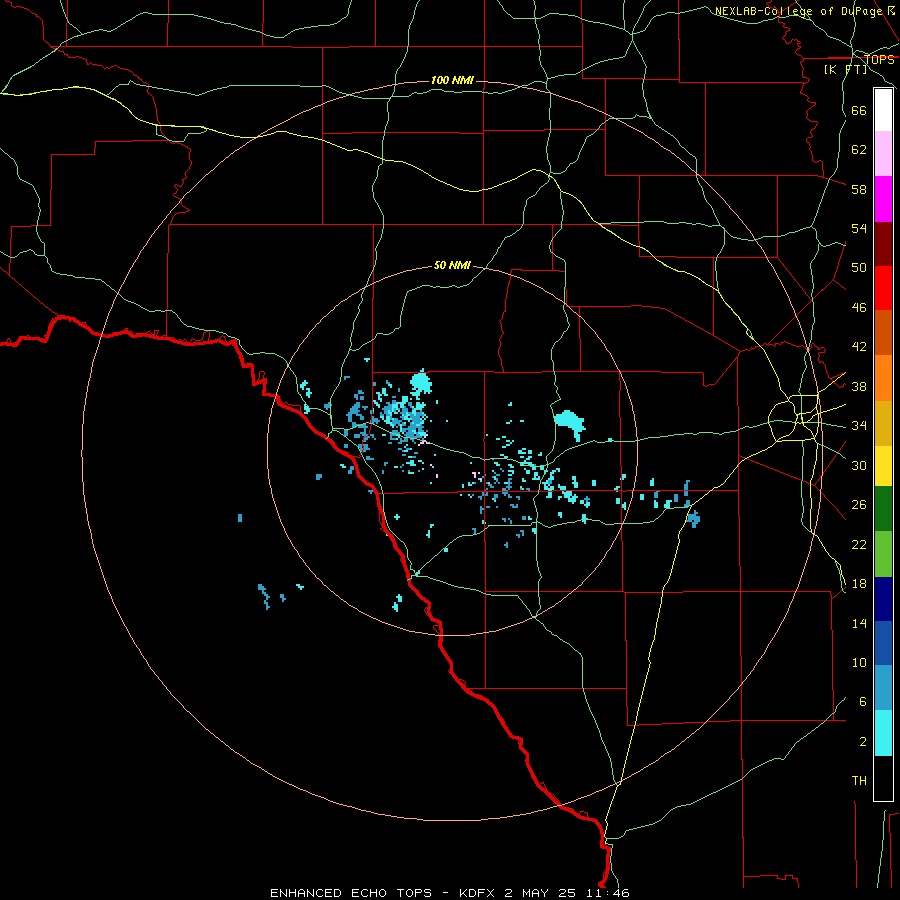Click the 'TH' threshold label
This screenshot has width=900, height=900.
(x=859, y=781)
